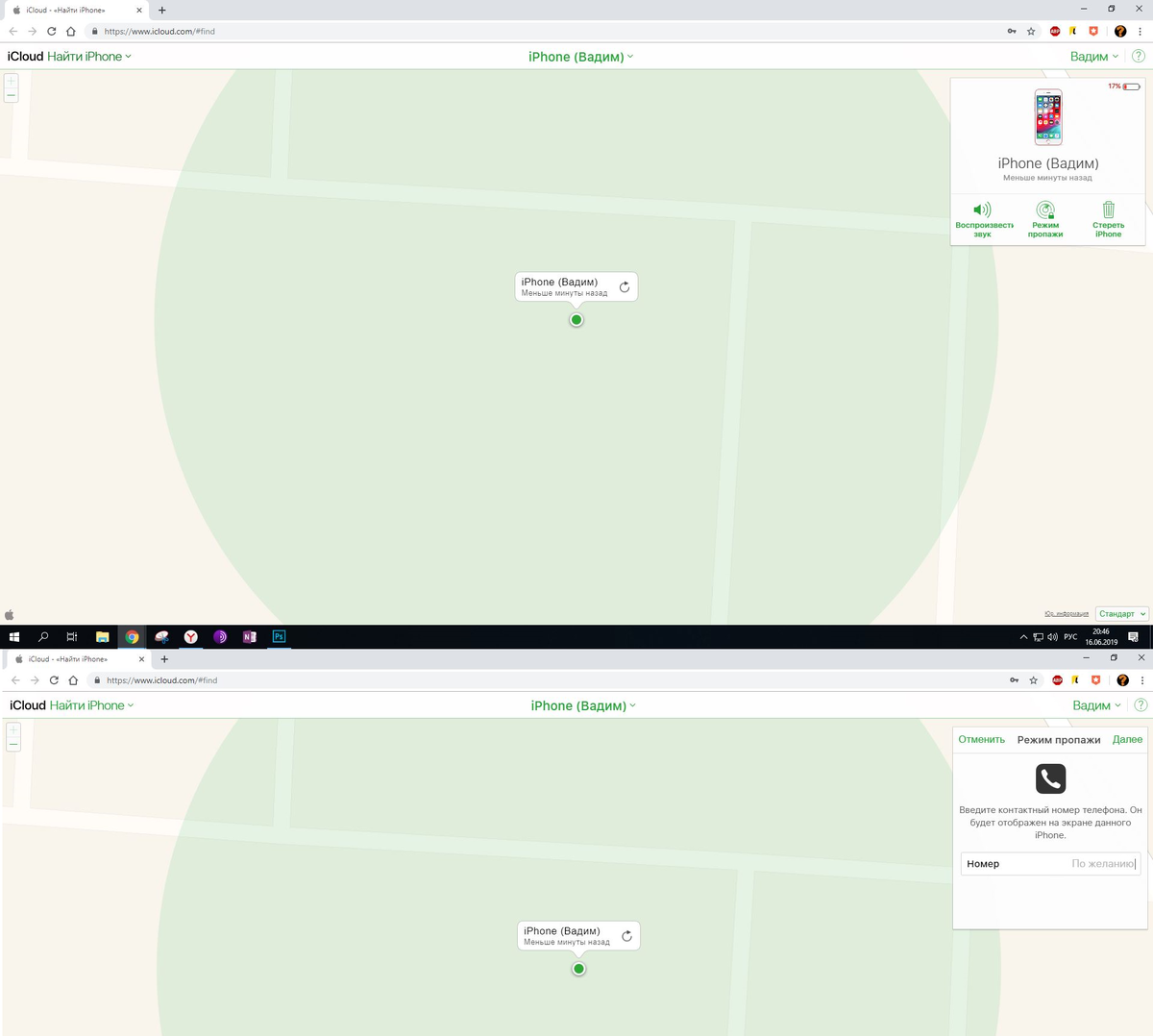The height and width of the screenshot is (1036, 1153).
Task: Open Юр. информация link on map
Action: click(x=1067, y=613)
